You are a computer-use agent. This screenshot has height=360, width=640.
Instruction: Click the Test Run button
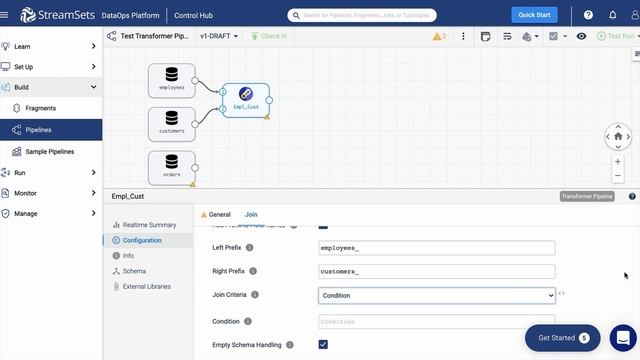tap(617, 36)
